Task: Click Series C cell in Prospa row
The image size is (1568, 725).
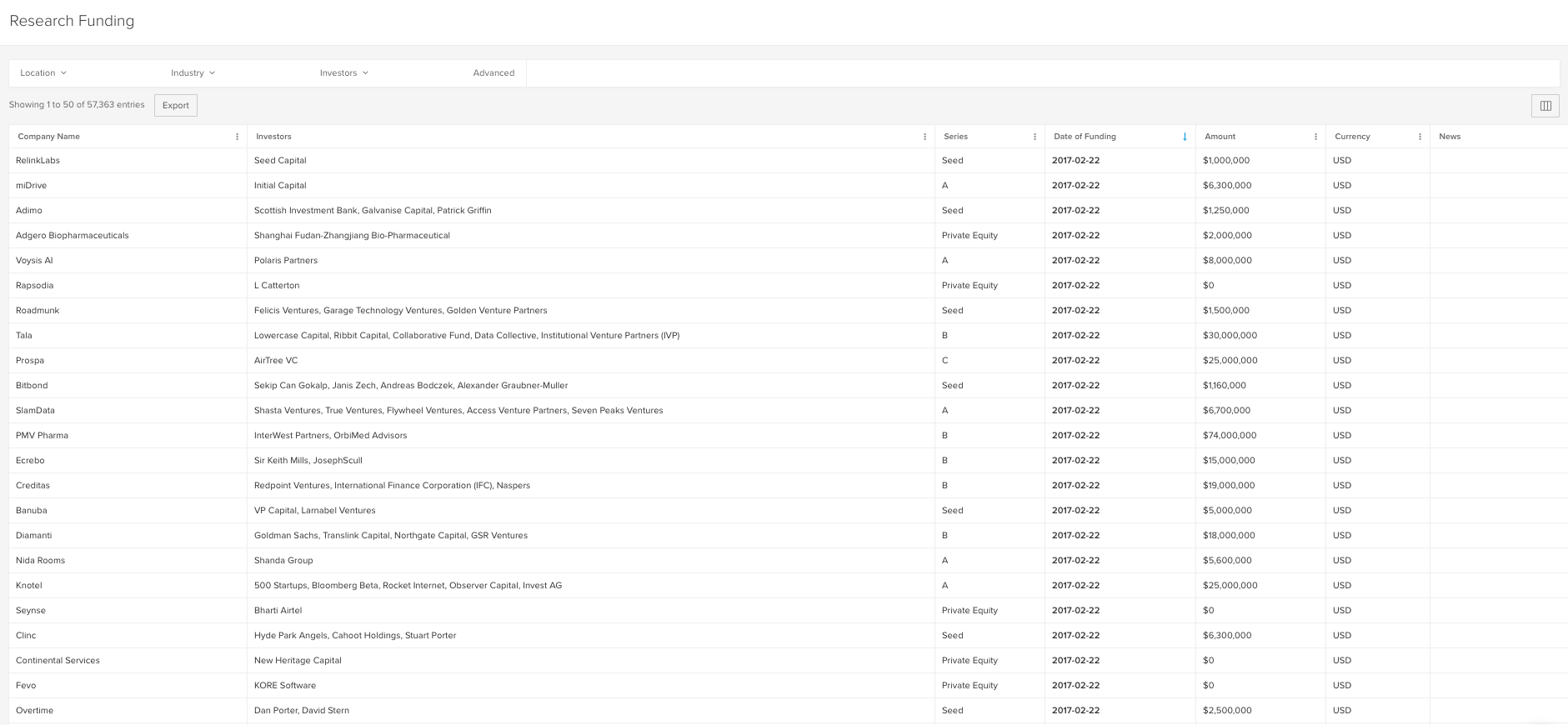Action: [990, 360]
